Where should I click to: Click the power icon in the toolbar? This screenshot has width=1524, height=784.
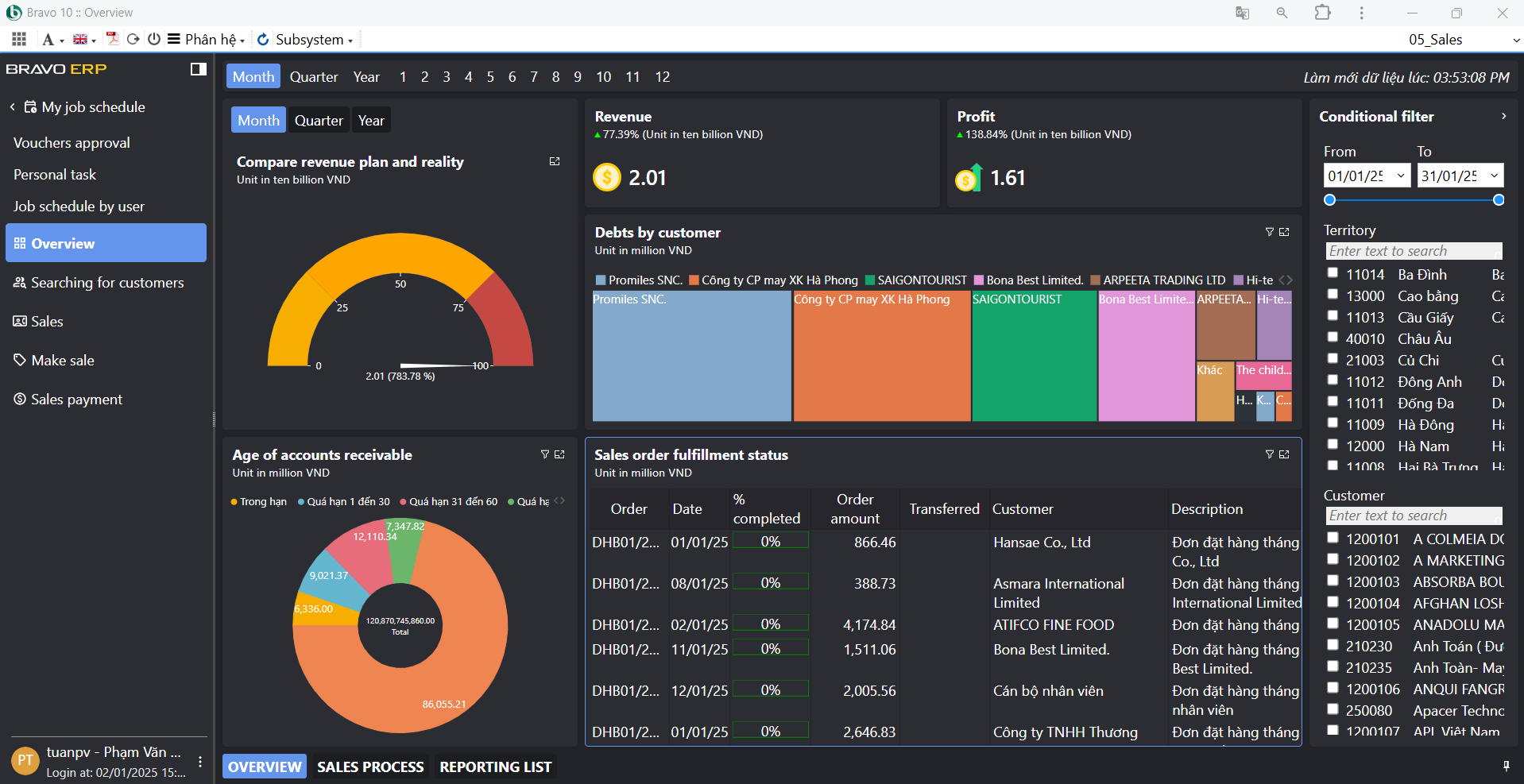(x=154, y=39)
